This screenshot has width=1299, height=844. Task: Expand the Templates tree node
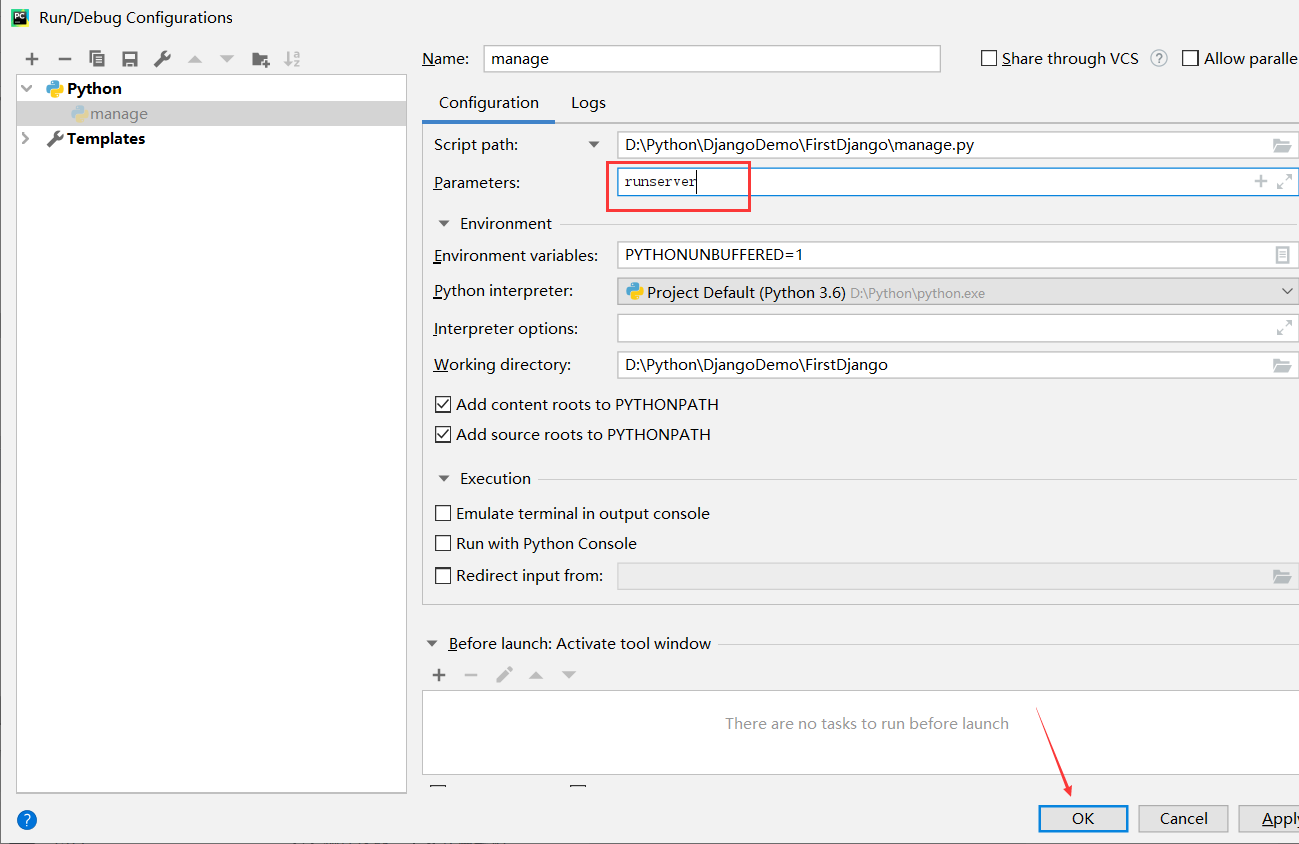(x=27, y=139)
